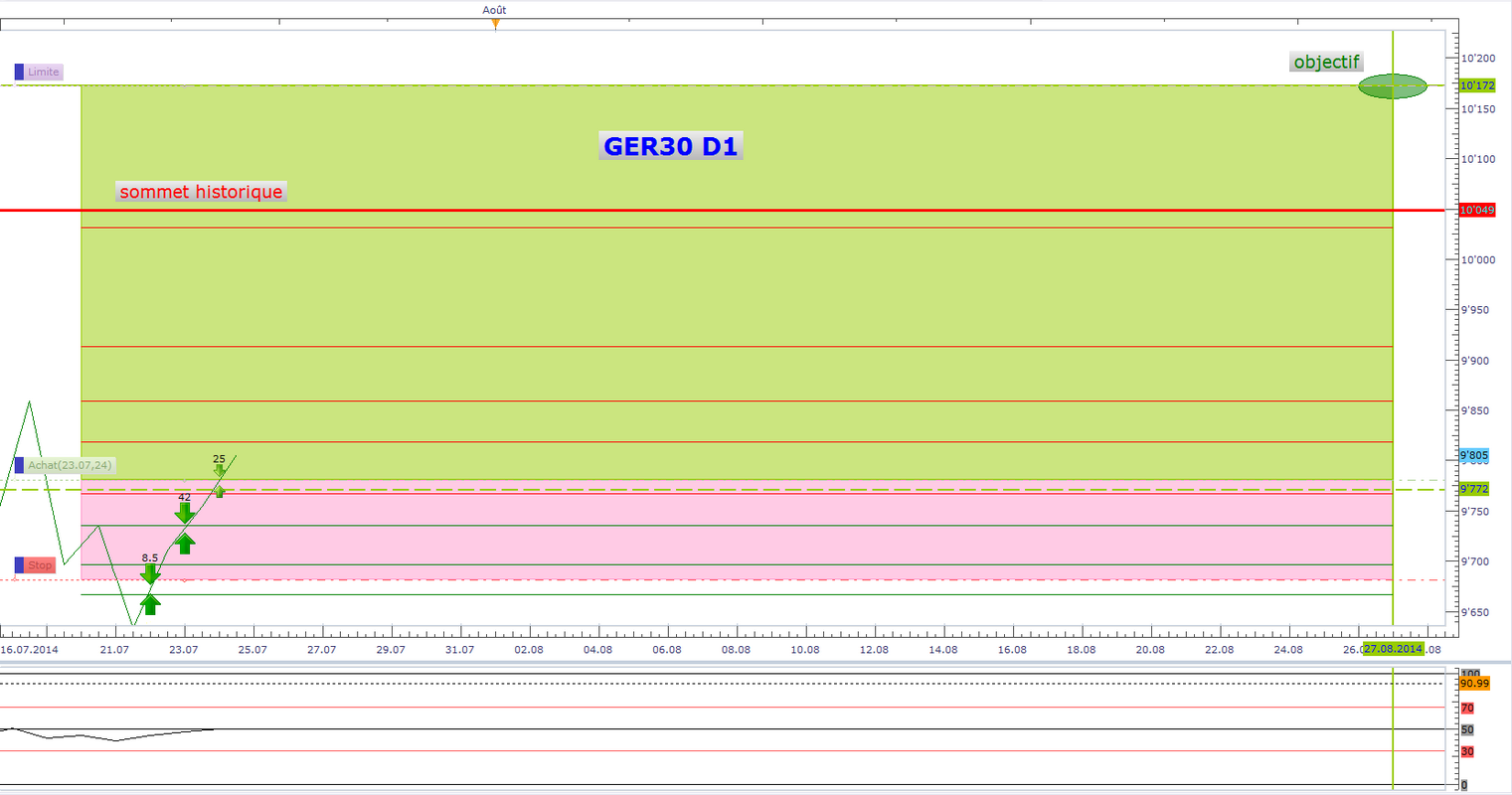Click the 10'000 price scale label
The image size is (1512, 795).
coord(1478,260)
